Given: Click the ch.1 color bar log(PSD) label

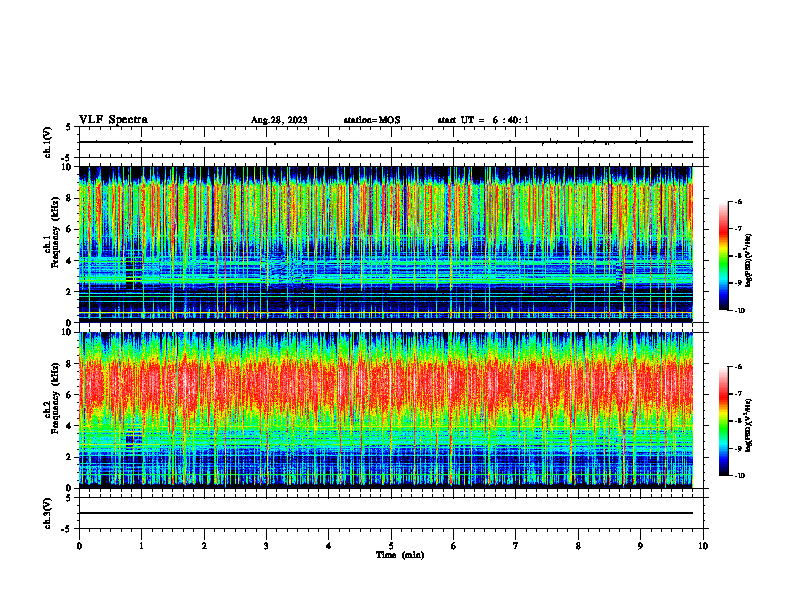Looking at the screenshot, I should [749, 261].
